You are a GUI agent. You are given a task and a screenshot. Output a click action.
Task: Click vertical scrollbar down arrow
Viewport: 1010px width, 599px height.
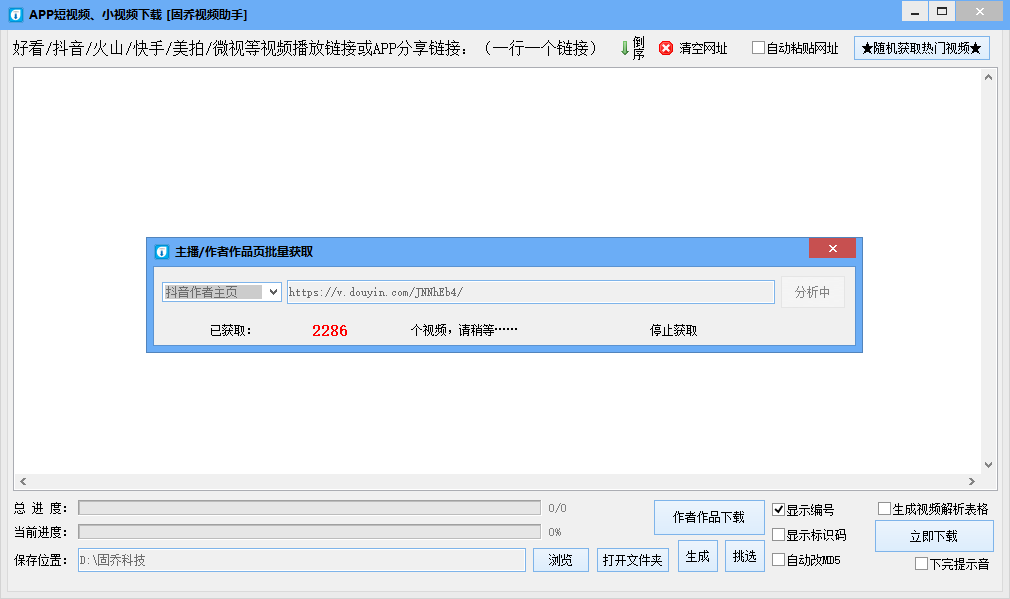[x=989, y=465]
